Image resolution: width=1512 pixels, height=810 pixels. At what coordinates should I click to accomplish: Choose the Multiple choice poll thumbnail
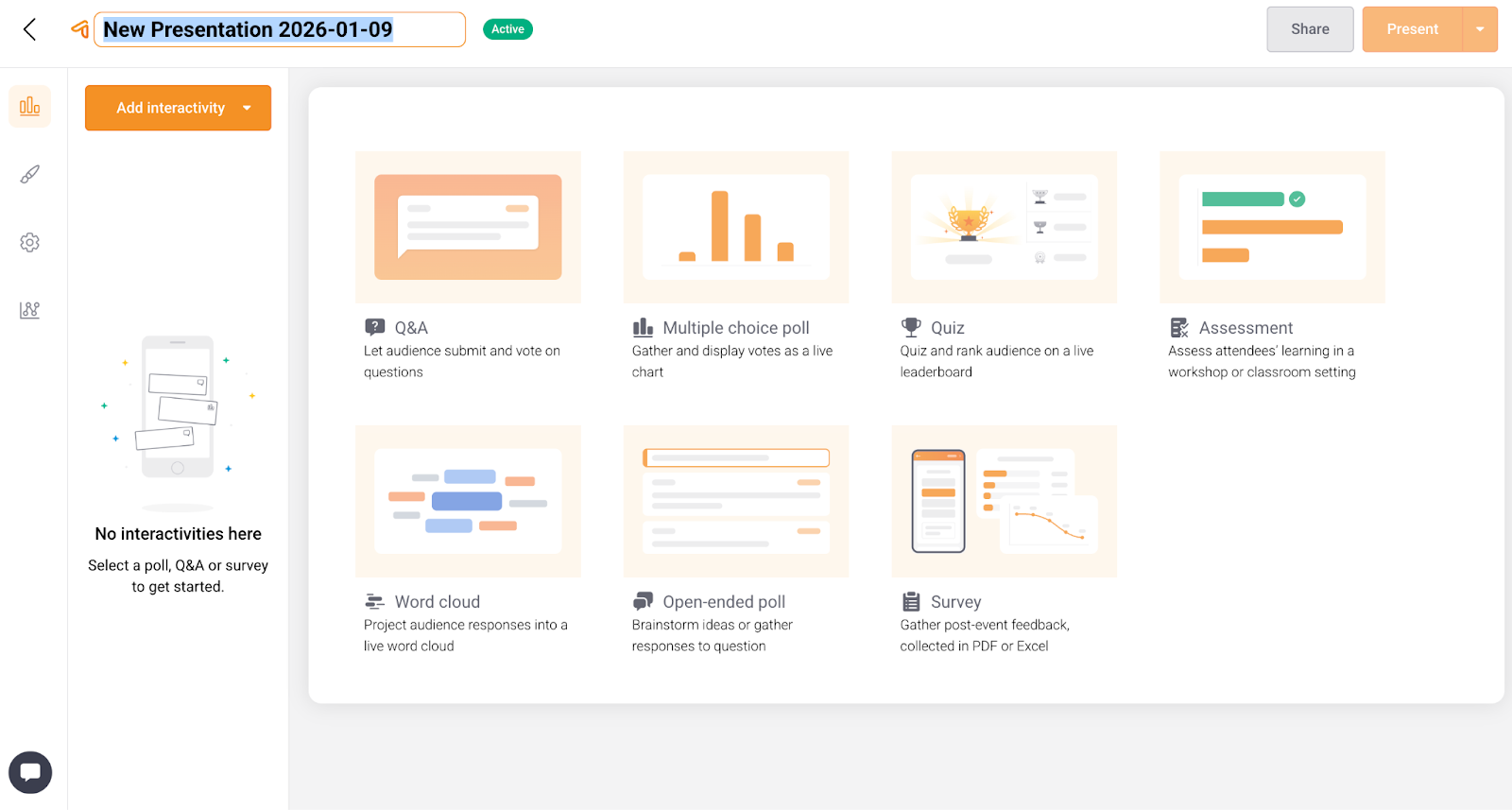[x=736, y=227]
